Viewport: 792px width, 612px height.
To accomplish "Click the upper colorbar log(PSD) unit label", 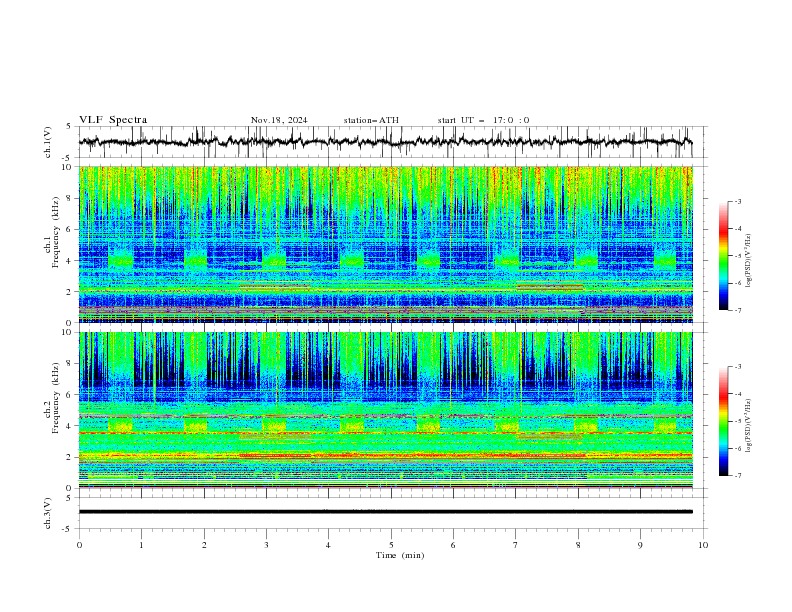I will (x=750, y=261).
